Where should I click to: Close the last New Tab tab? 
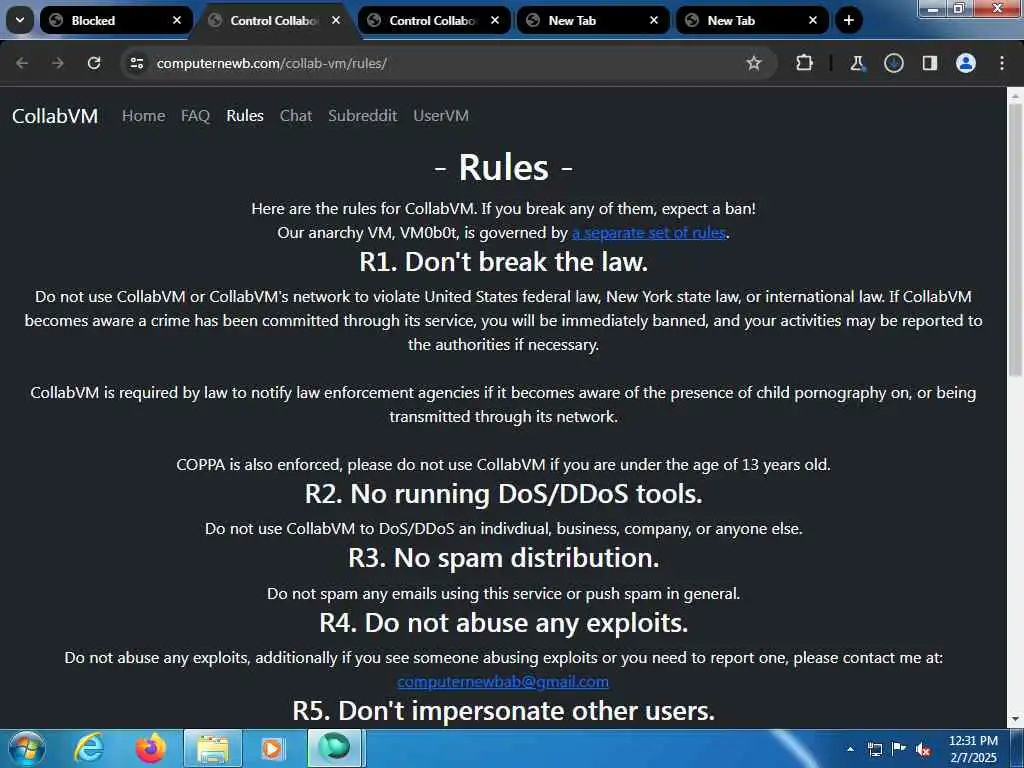[813, 20]
